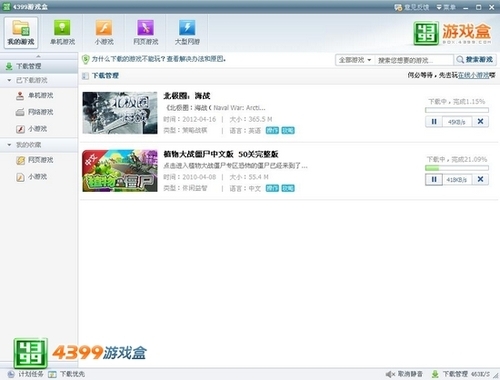Click the 意见反馈 feedback icon
The height and width of the screenshot is (380, 500).
(x=398, y=7)
